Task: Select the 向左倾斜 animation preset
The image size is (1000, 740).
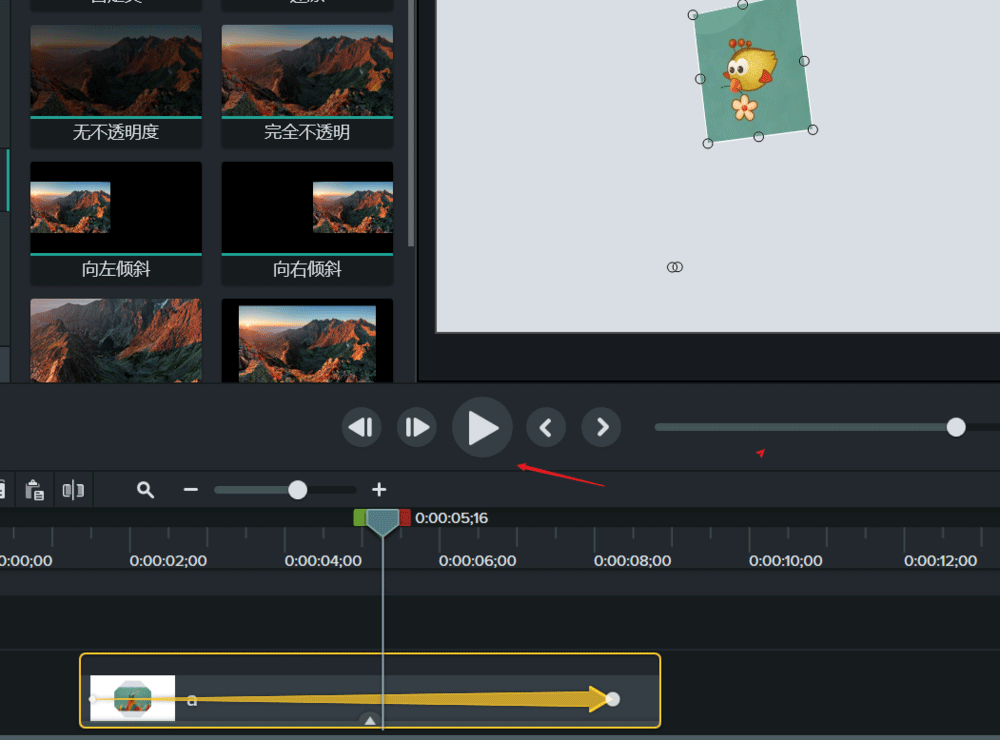Action: click(116, 223)
